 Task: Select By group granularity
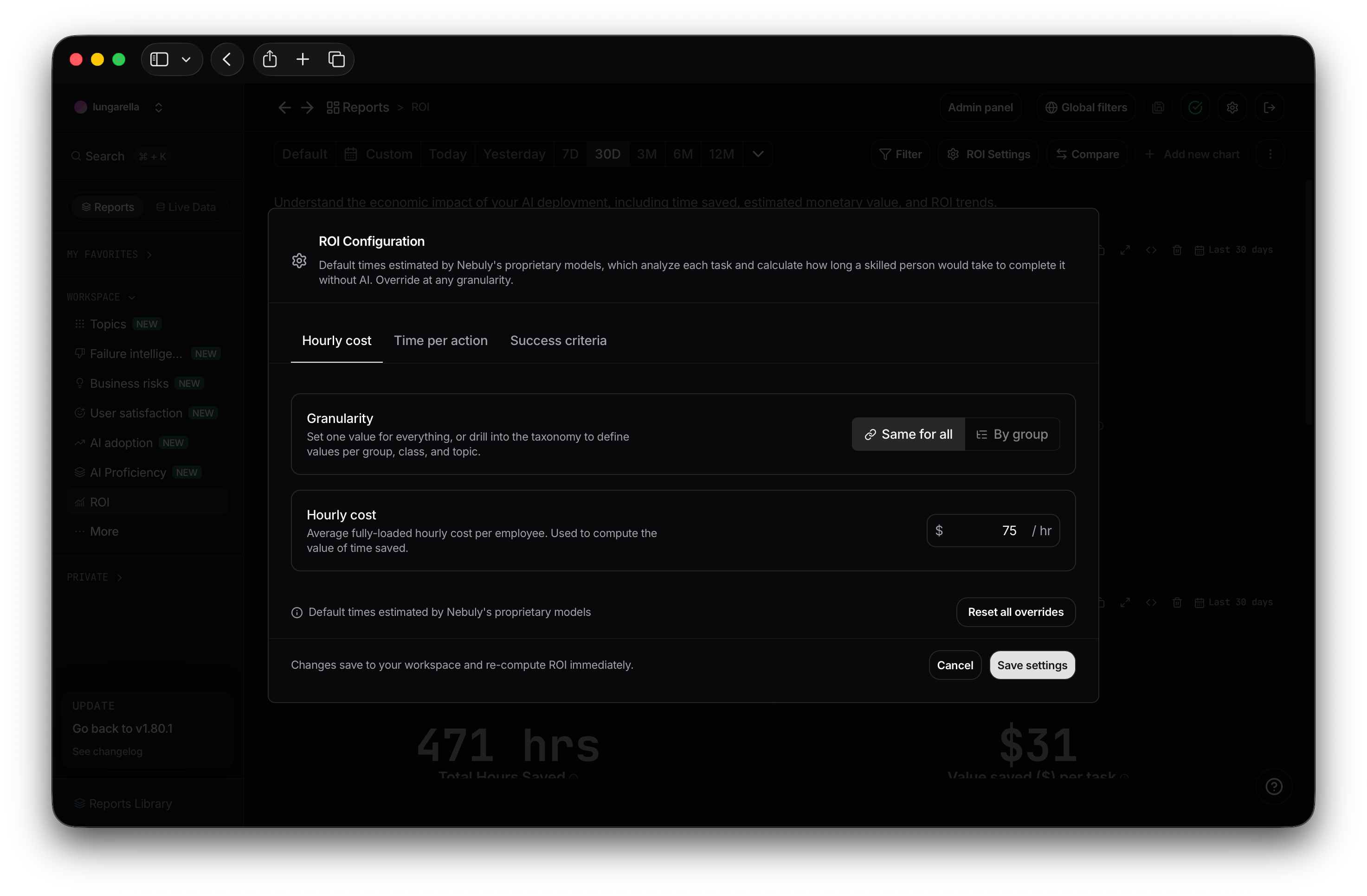[x=1012, y=434]
